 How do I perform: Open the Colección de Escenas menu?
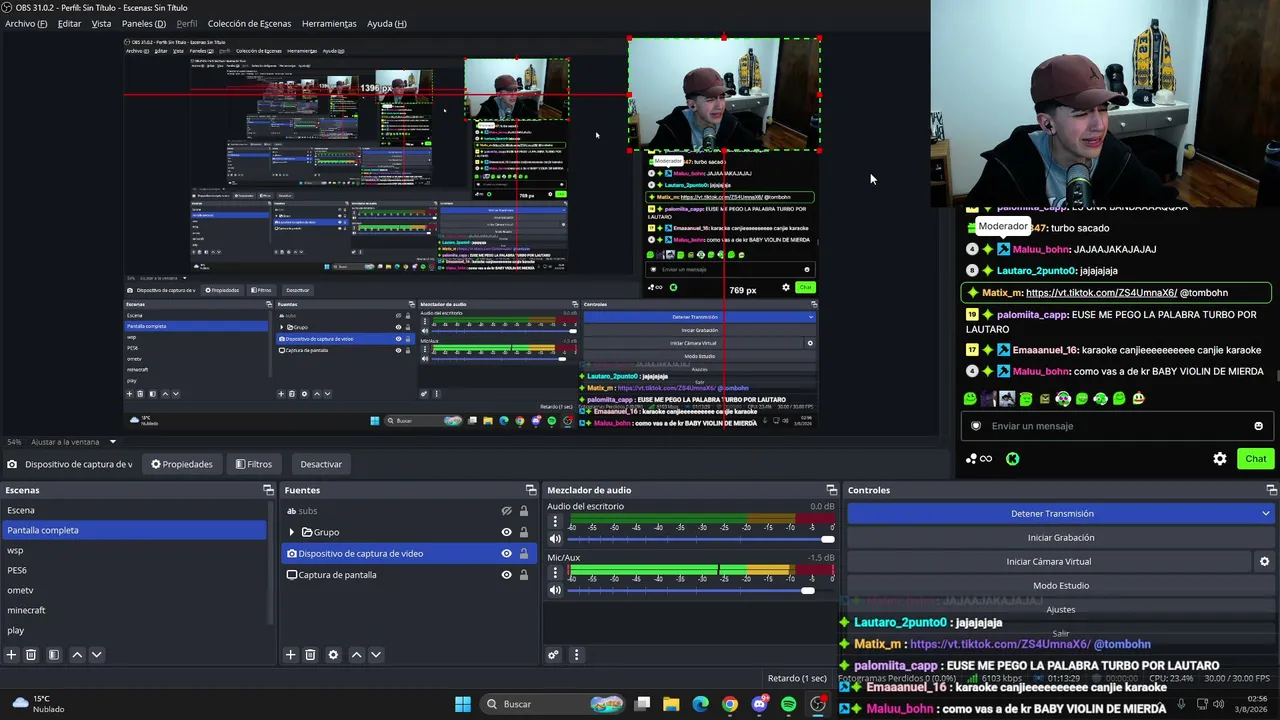(249, 23)
